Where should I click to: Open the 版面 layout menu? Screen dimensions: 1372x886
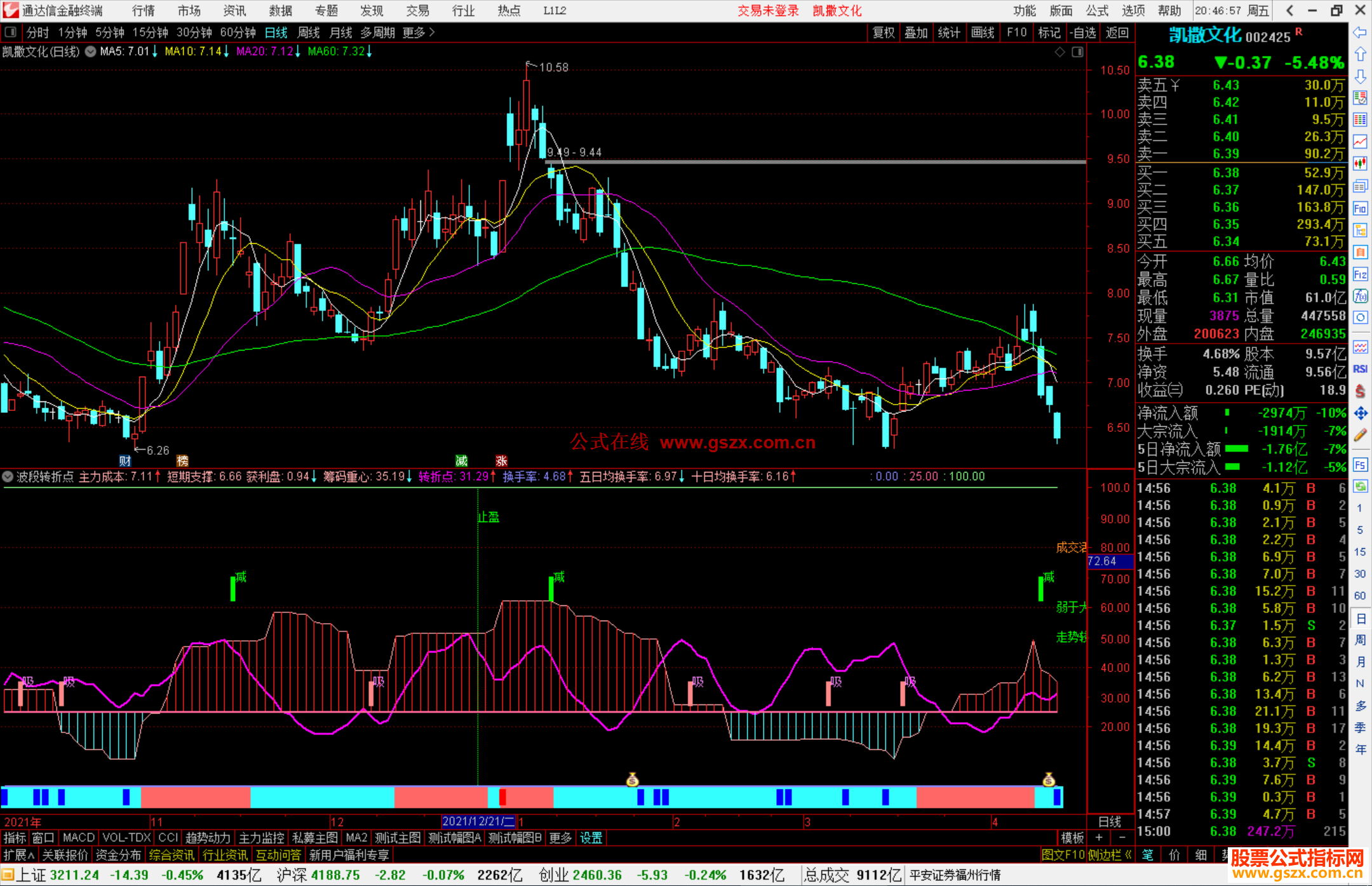pyautogui.click(x=1061, y=10)
